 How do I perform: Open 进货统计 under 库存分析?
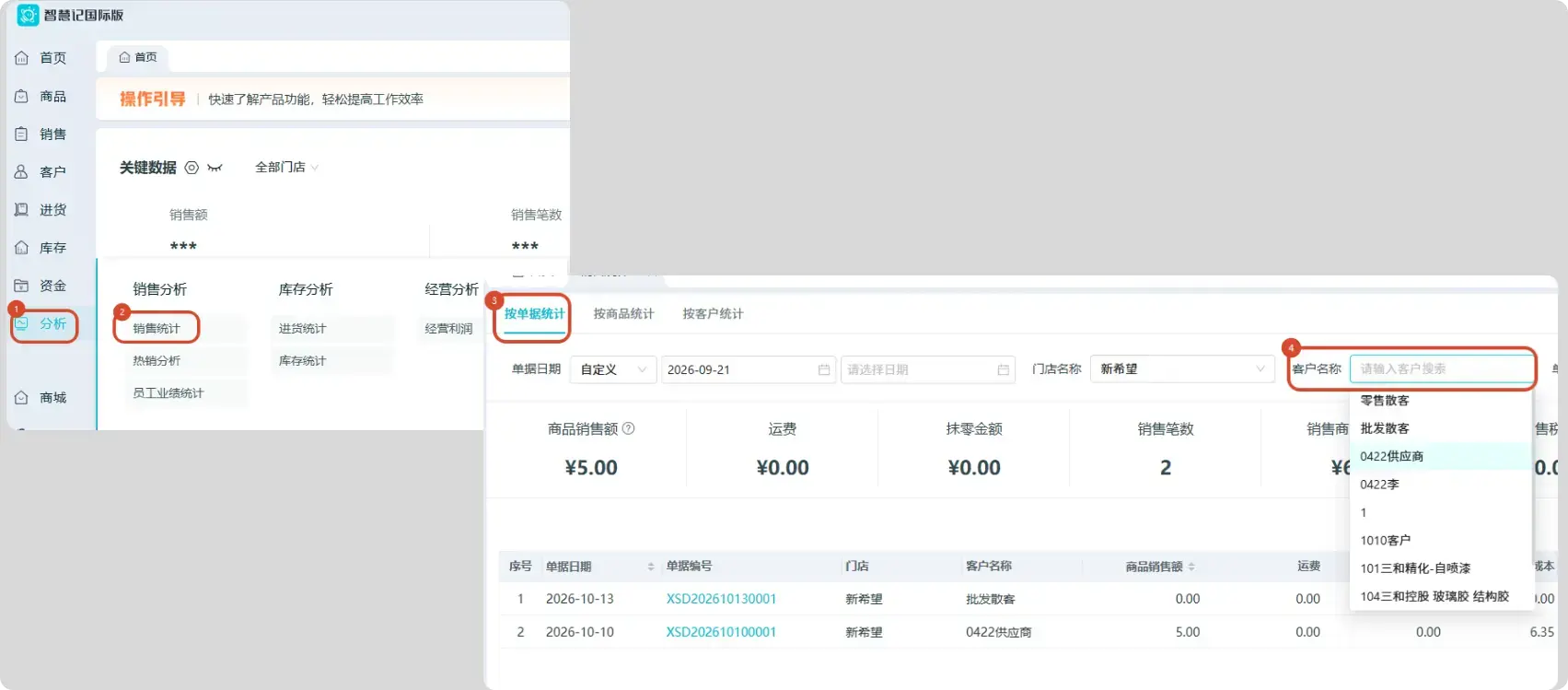click(x=303, y=329)
